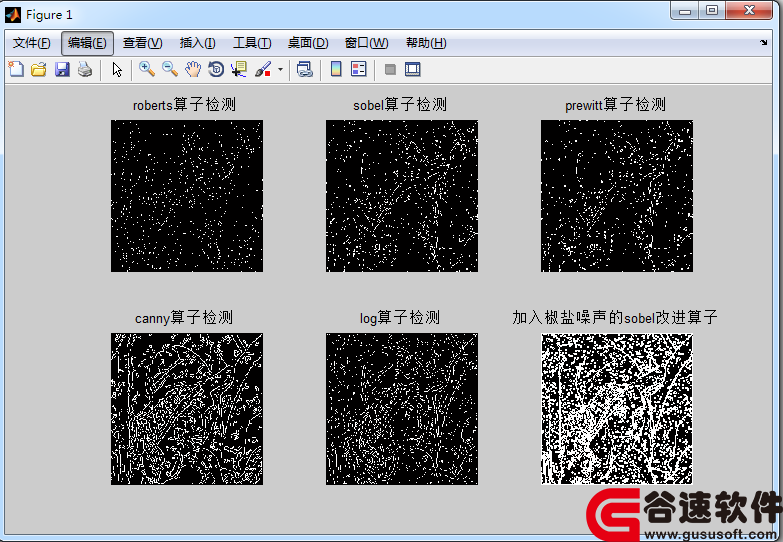
Task: Open the 桌面(D) menu
Action: [x=308, y=43]
